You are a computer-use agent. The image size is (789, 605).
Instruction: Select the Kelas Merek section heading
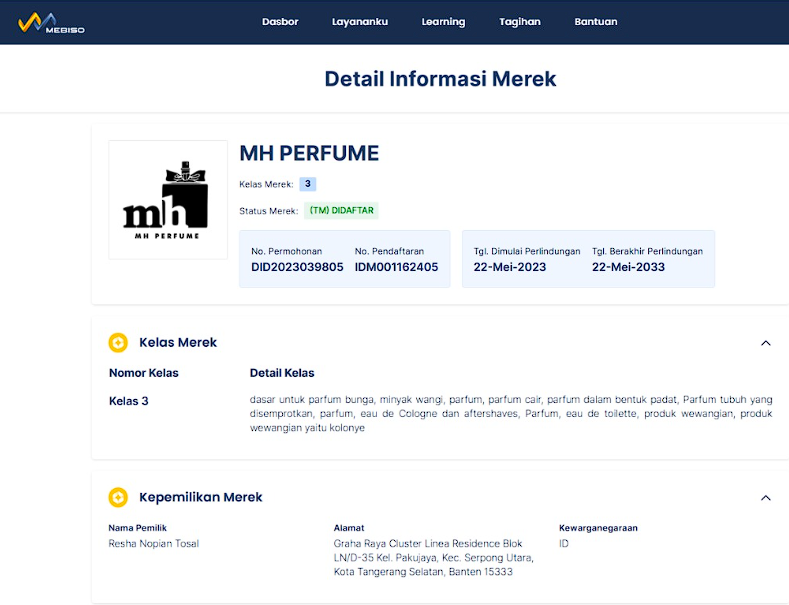tap(178, 342)
